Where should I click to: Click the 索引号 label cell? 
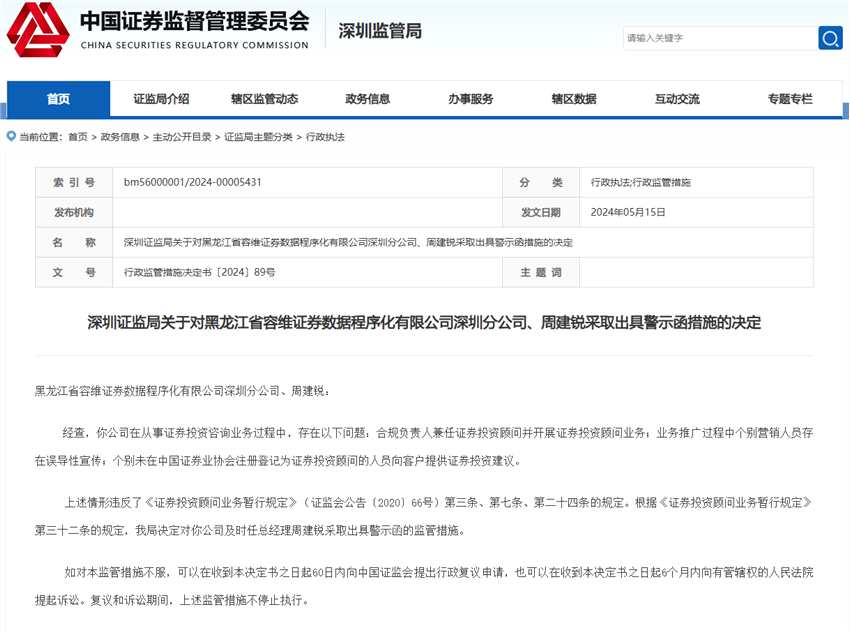point(74,183)
